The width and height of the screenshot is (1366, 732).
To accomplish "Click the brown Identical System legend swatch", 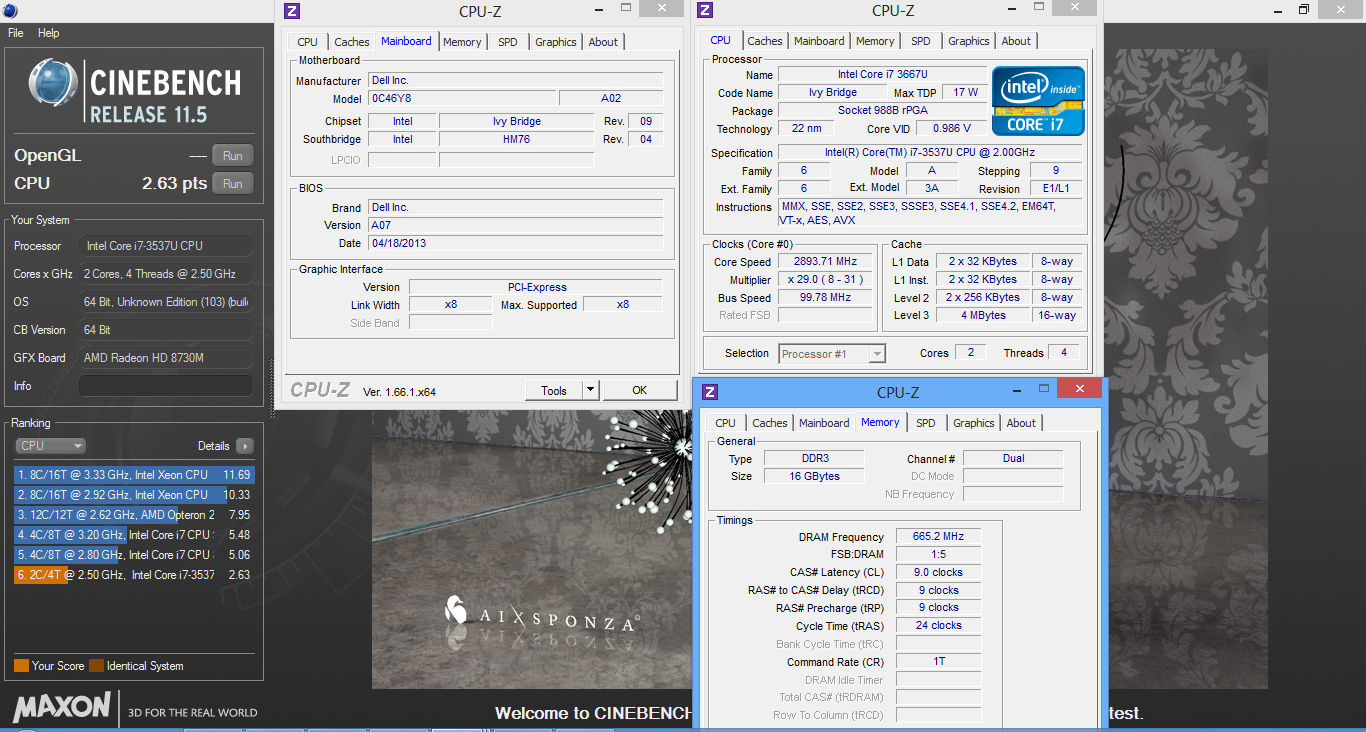I will 96,666.
